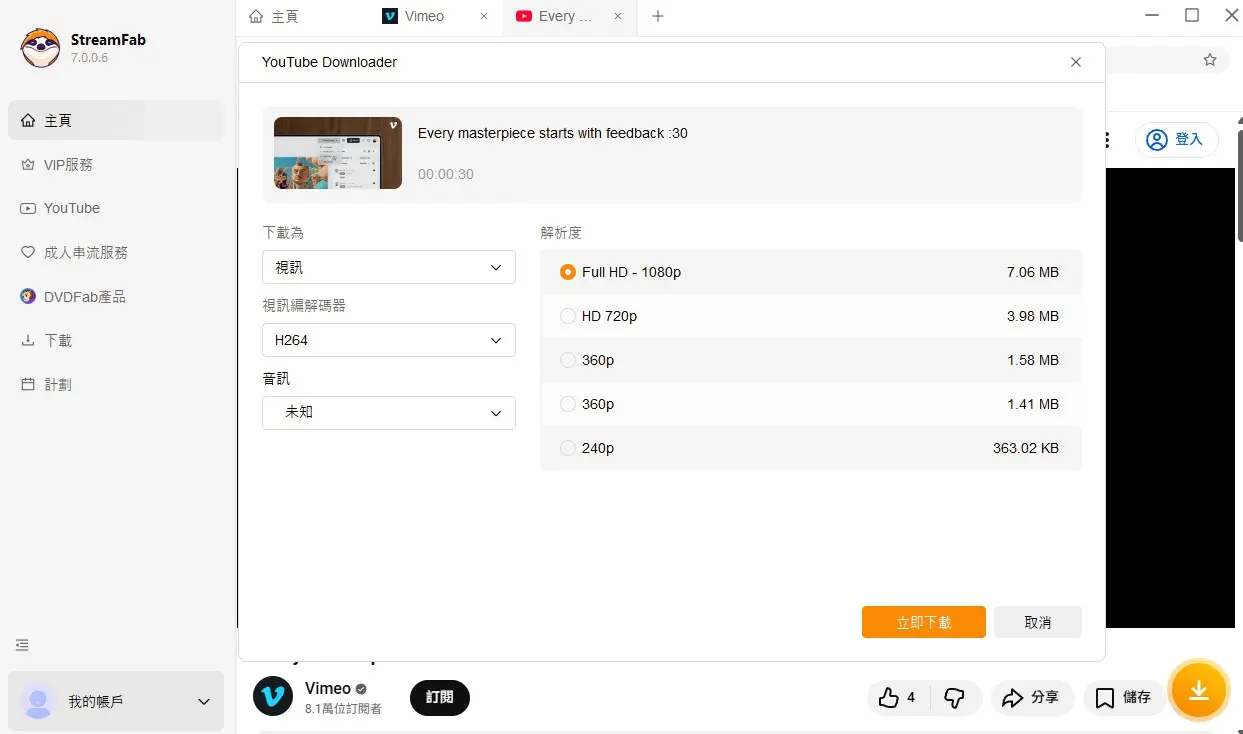The width and height of the screenshot is (1243, 734).
Task: Switch to the Every... YouTube tab
Action: click(x=554, y=16)
